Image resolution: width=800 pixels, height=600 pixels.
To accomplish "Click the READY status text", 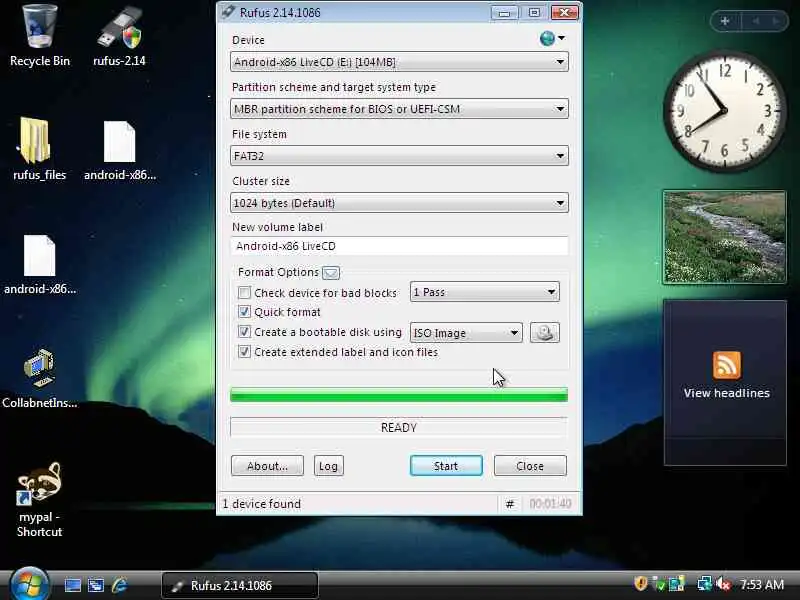I will pyautogui.click(x=399, y=428).
